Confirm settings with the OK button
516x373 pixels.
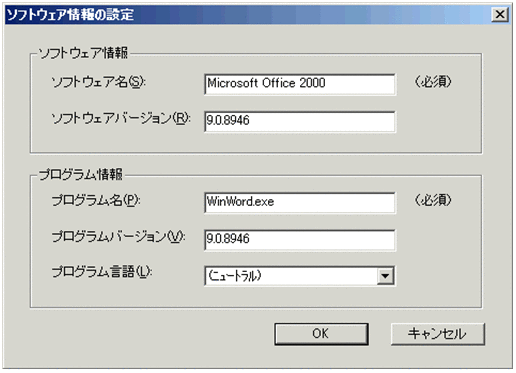click(x=321, y=334)
